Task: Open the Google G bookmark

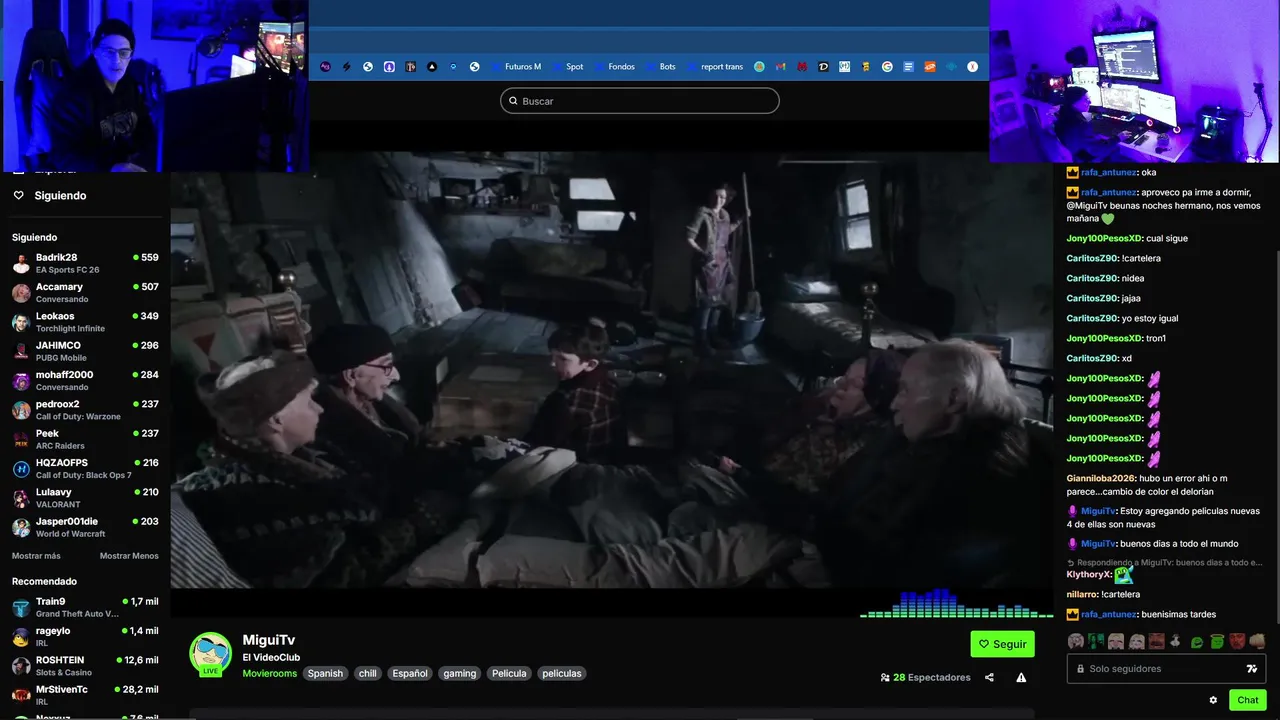Action: coord(887,67)
